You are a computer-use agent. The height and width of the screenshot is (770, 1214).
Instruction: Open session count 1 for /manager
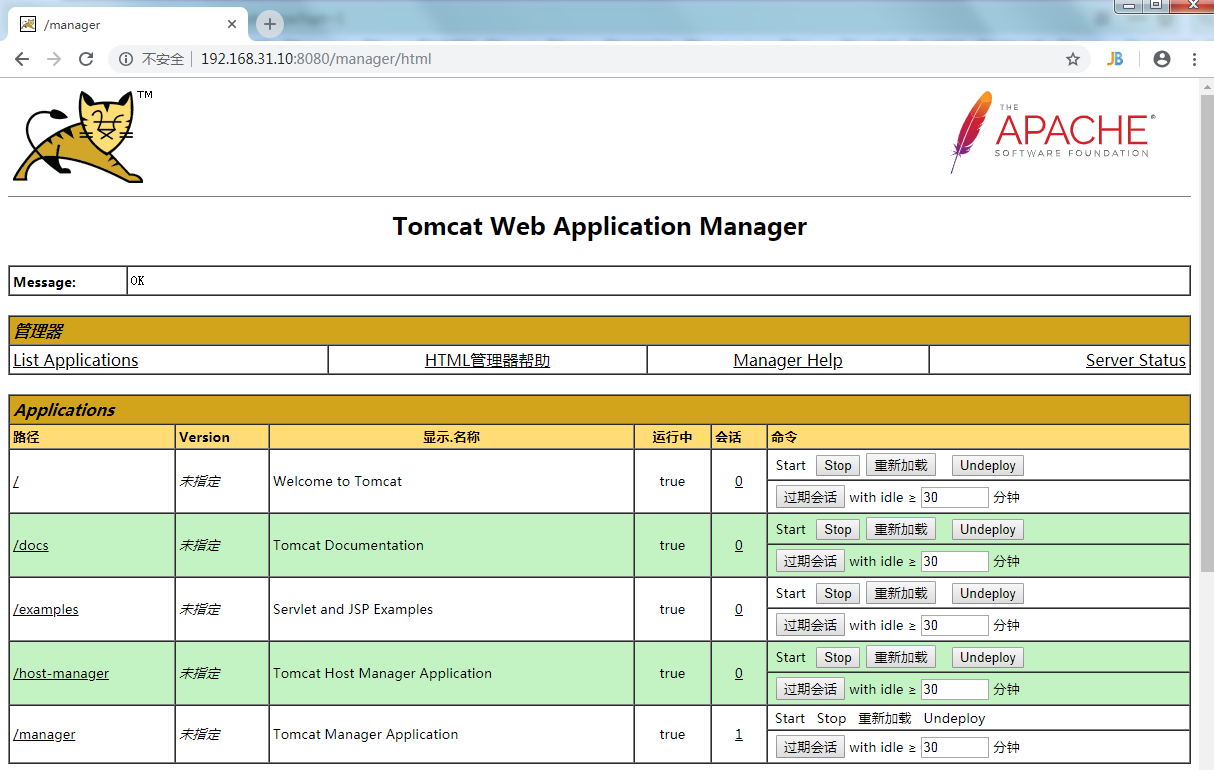pyautogui.click(x=739, y=734)
